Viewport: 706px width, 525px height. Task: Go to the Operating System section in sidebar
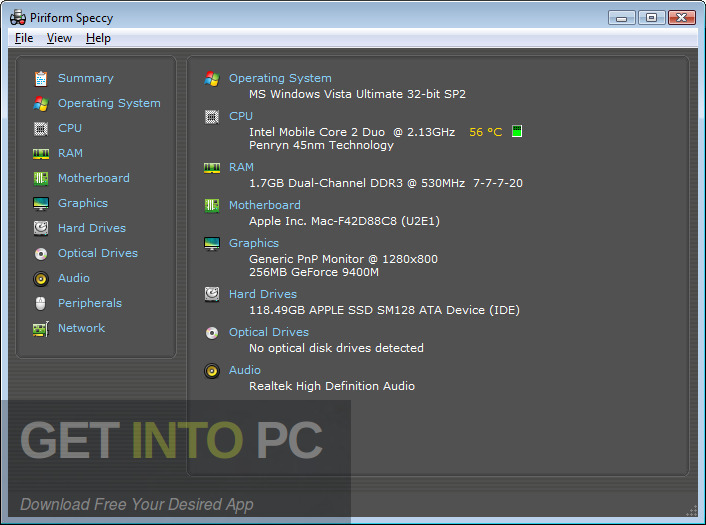click(x=109, y=103)
